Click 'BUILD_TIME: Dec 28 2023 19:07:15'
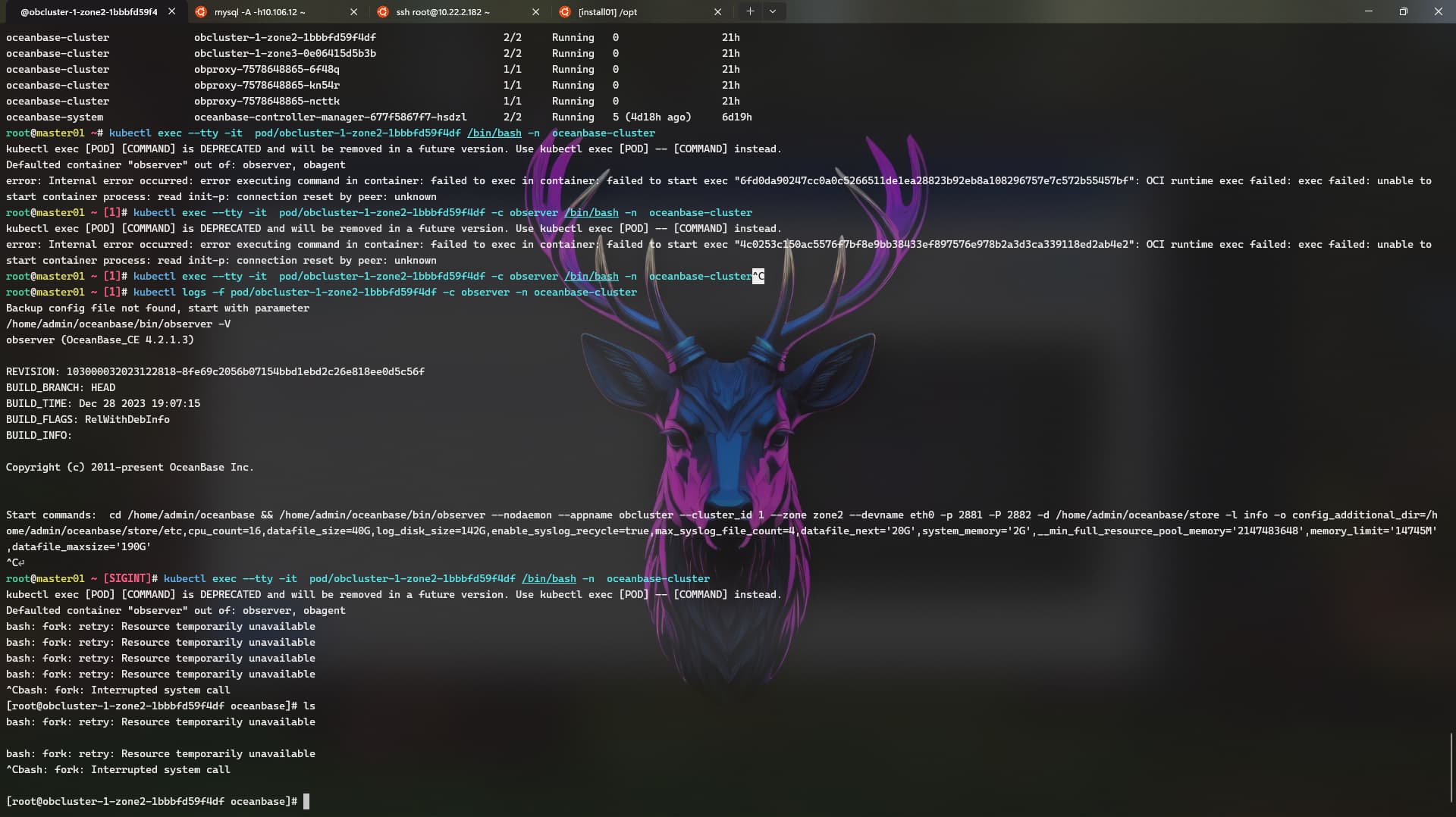The height and width of the screenshot is (817, 1456). pyautogui.click(x=103, y=403)
